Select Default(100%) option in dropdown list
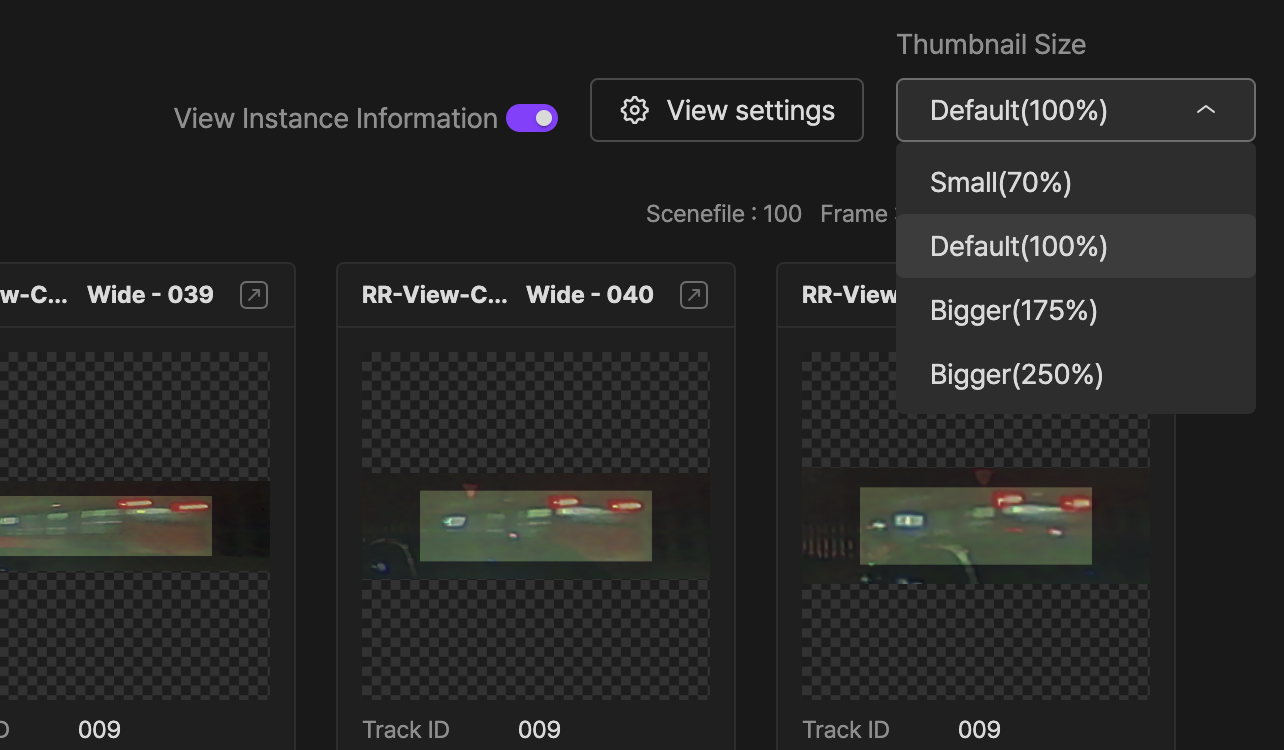Viewport: 1284px width, 750px height. 1076,246
